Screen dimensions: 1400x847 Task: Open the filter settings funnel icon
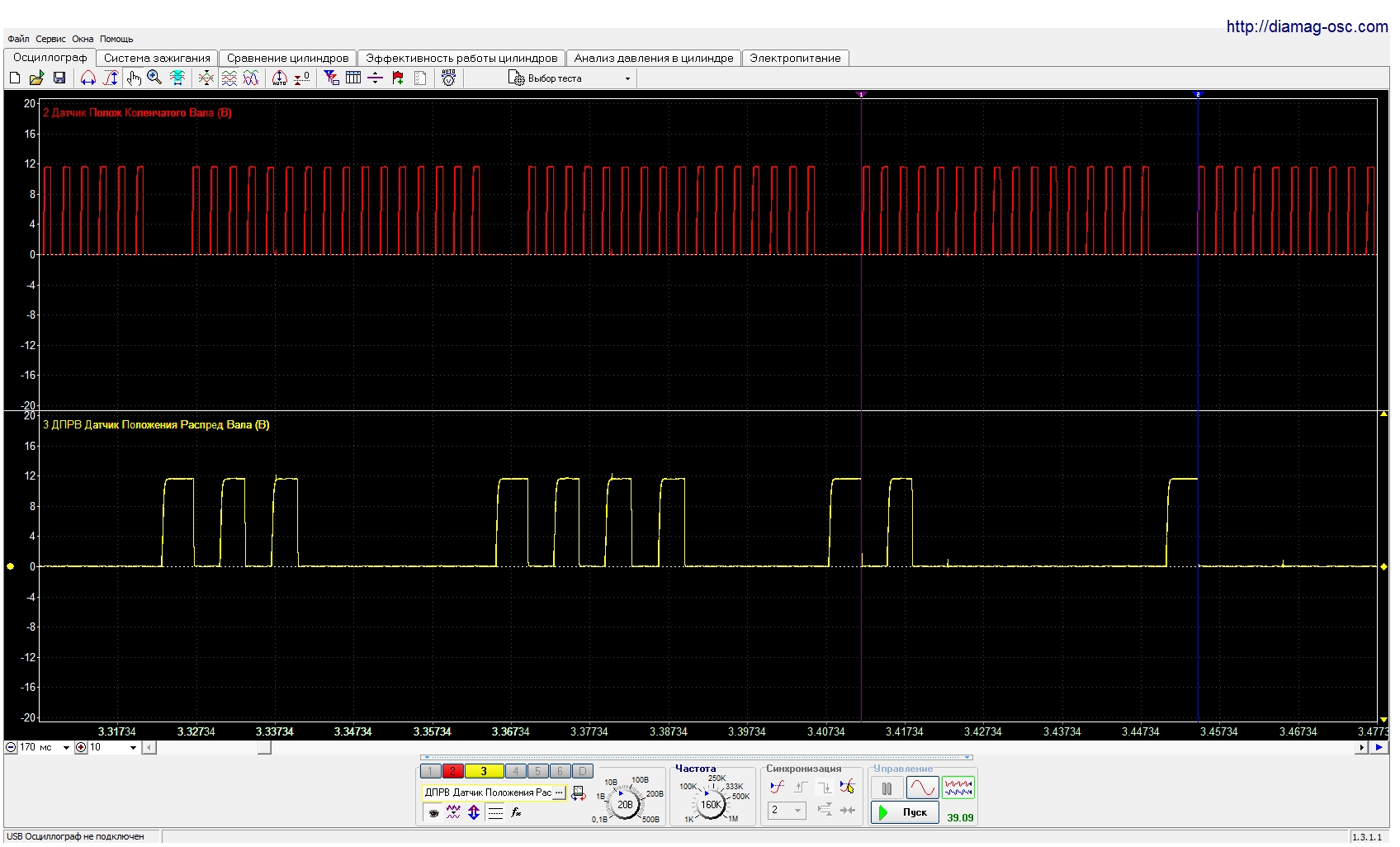331,78
